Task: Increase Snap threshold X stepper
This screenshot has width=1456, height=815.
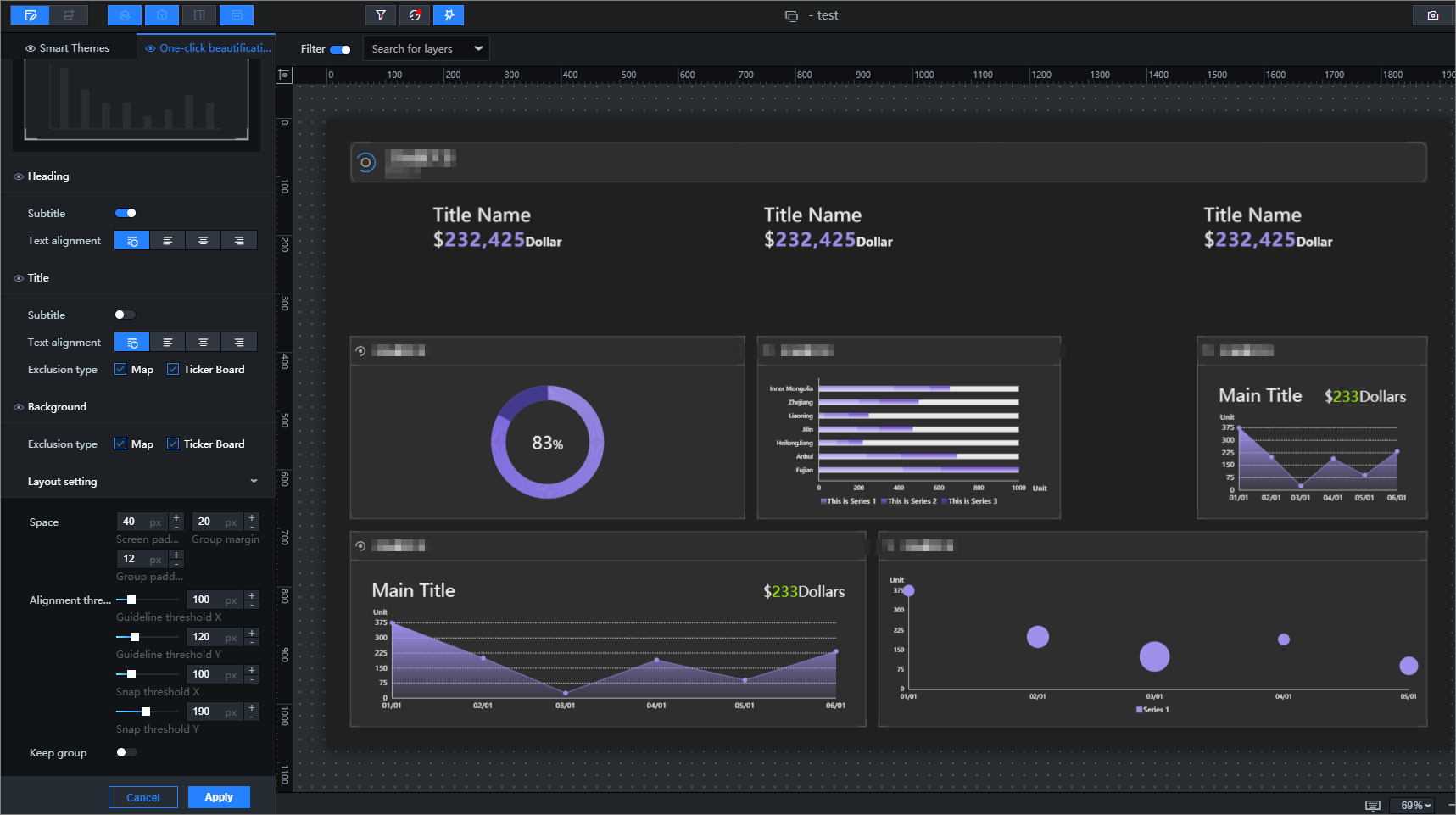Action: click(252, 670)
